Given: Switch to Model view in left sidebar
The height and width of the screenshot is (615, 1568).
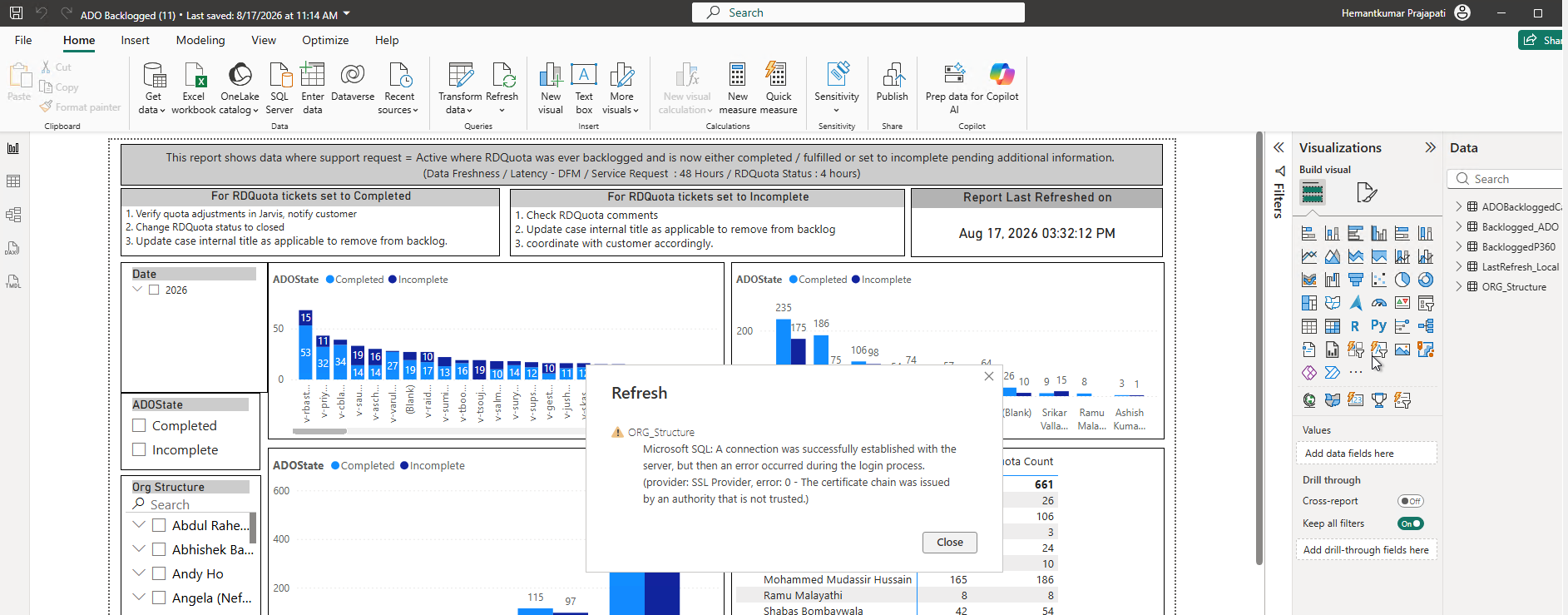Looking at the screenshot, I should coord(13,215).
